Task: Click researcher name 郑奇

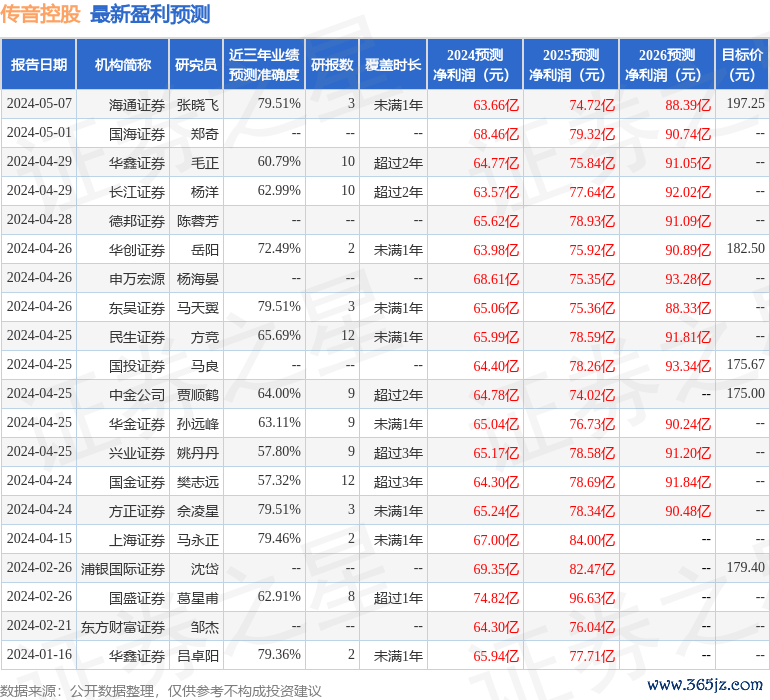Action: point(205,134)
